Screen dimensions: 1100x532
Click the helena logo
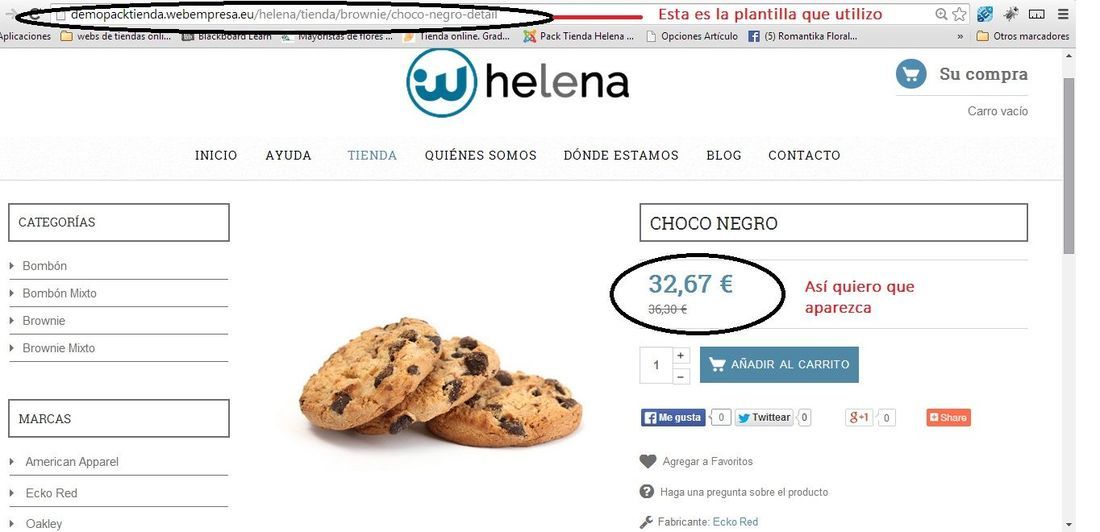[x=518, y=82]
